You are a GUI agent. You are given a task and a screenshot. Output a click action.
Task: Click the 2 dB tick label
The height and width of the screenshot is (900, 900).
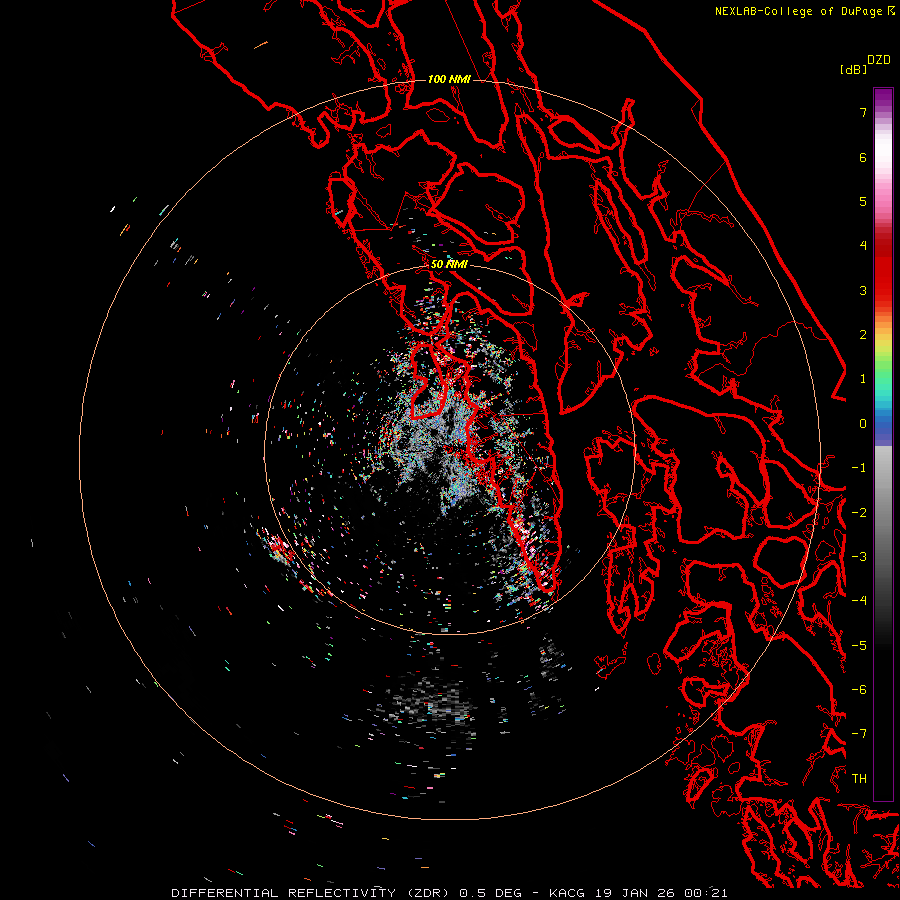coord(863,335)
